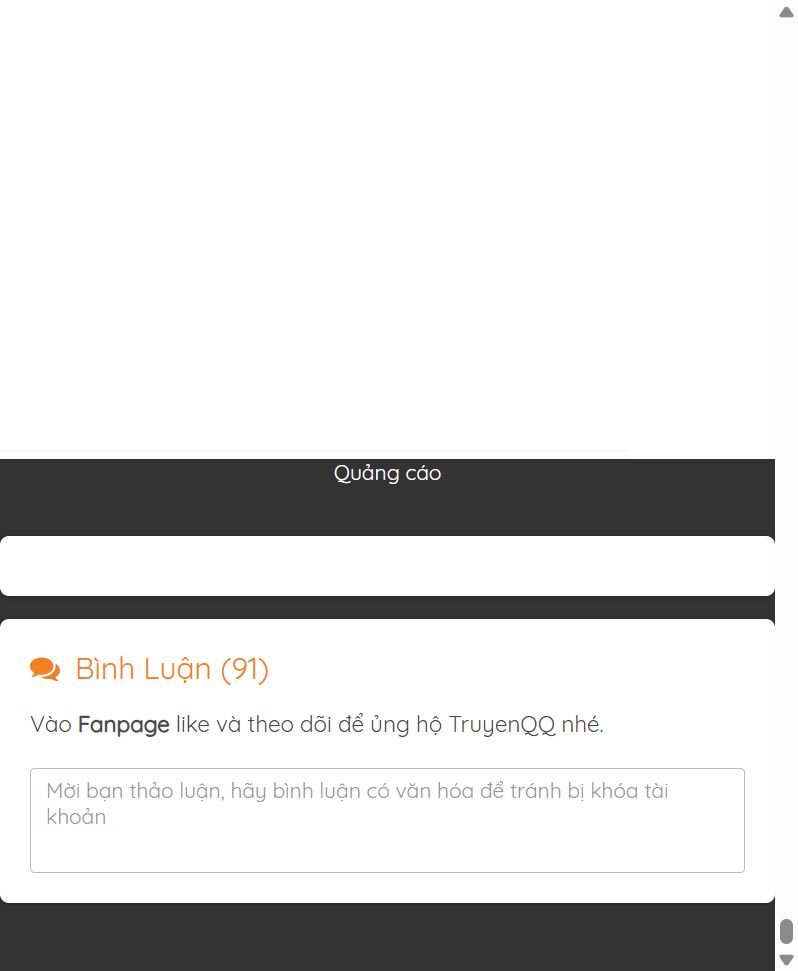Click the scrollbar up arrow
This screenshot has height=971, width=798.
pos(786,12)
